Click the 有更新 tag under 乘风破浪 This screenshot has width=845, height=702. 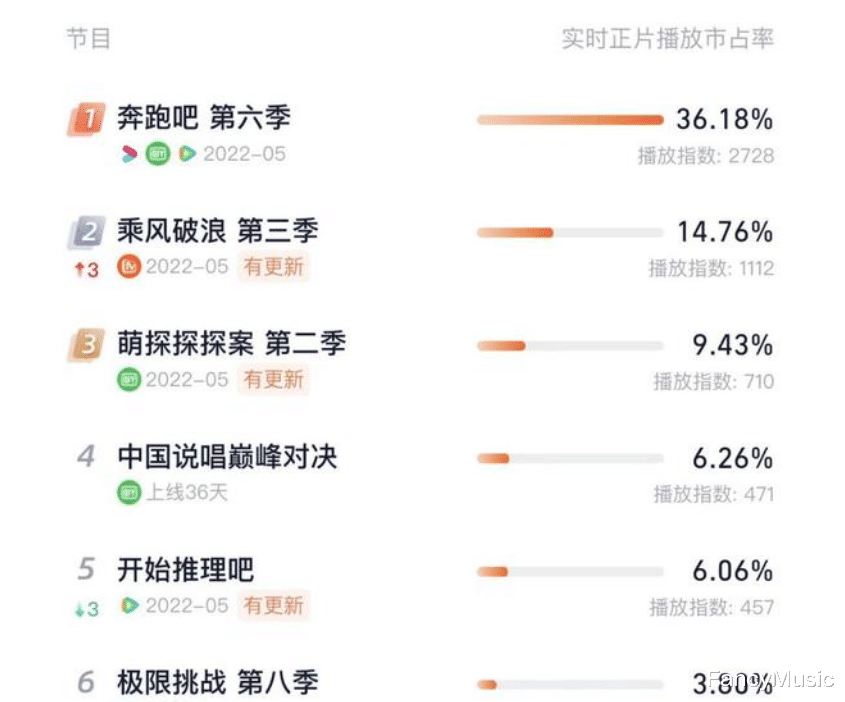click(273, 267)
